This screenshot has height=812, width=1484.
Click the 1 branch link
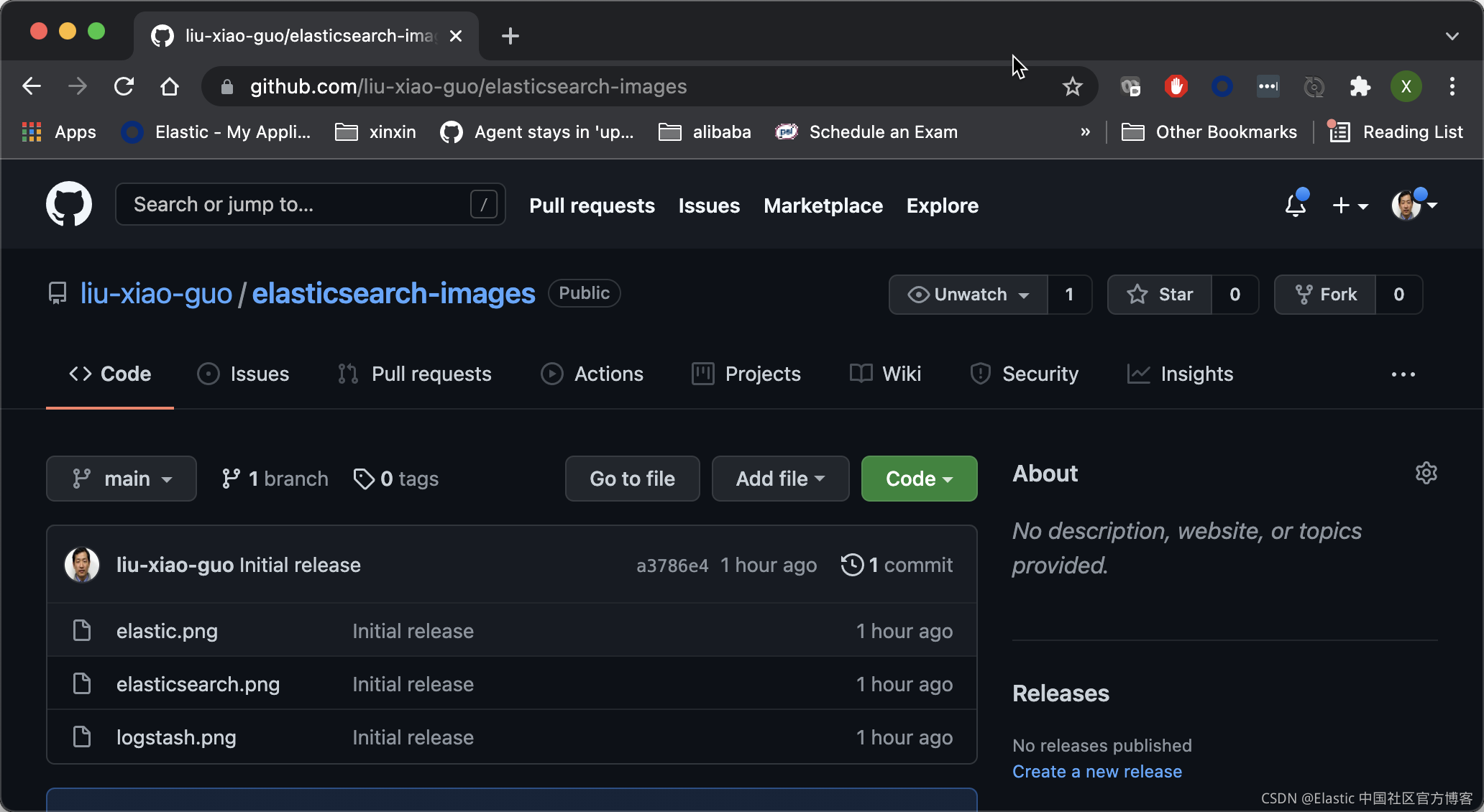[275, 479]
